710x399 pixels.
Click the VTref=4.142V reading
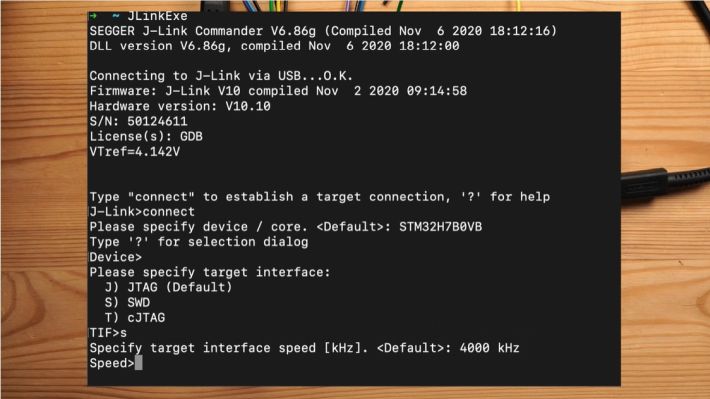[x=134, y=152]
